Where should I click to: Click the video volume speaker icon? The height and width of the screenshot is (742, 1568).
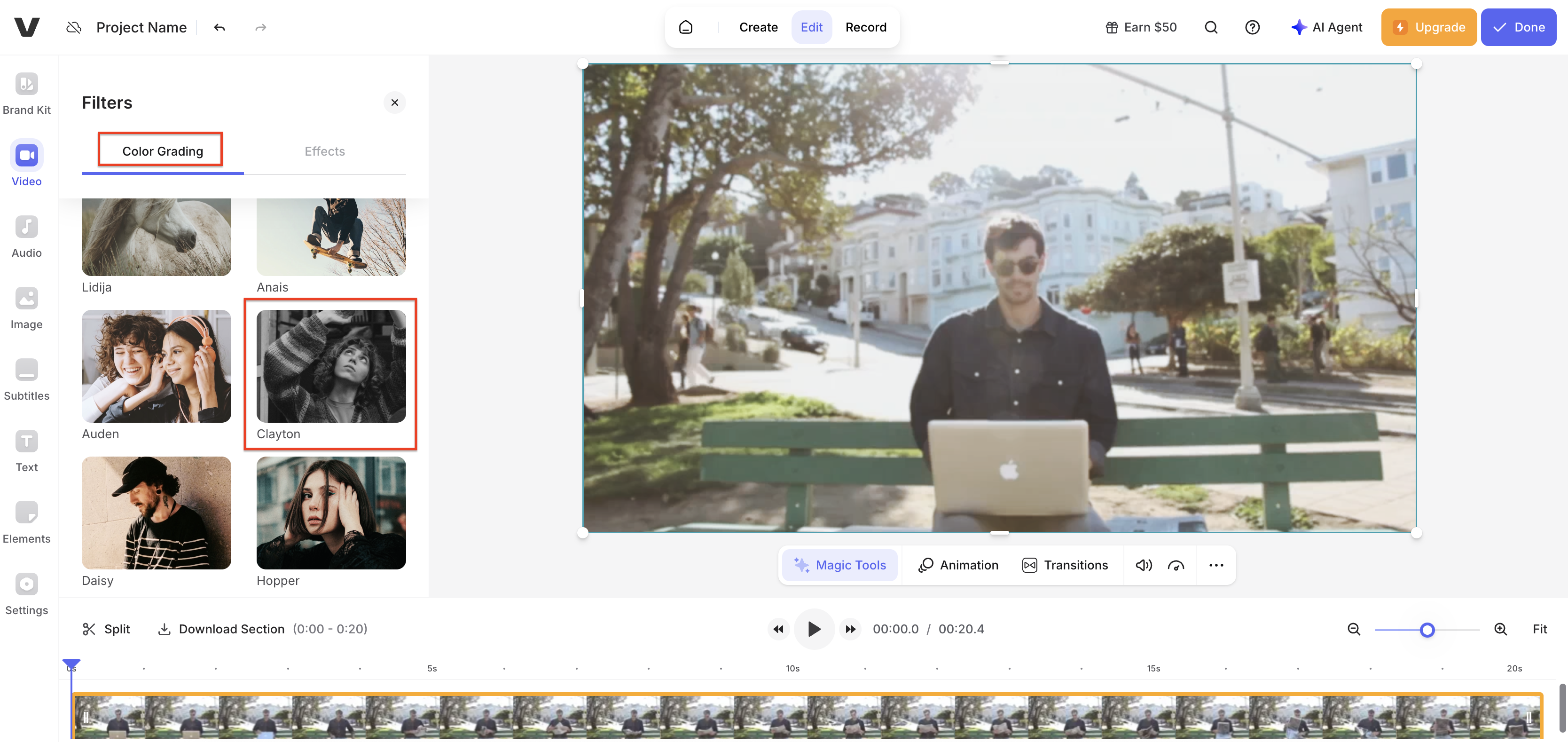point(1143,565)
